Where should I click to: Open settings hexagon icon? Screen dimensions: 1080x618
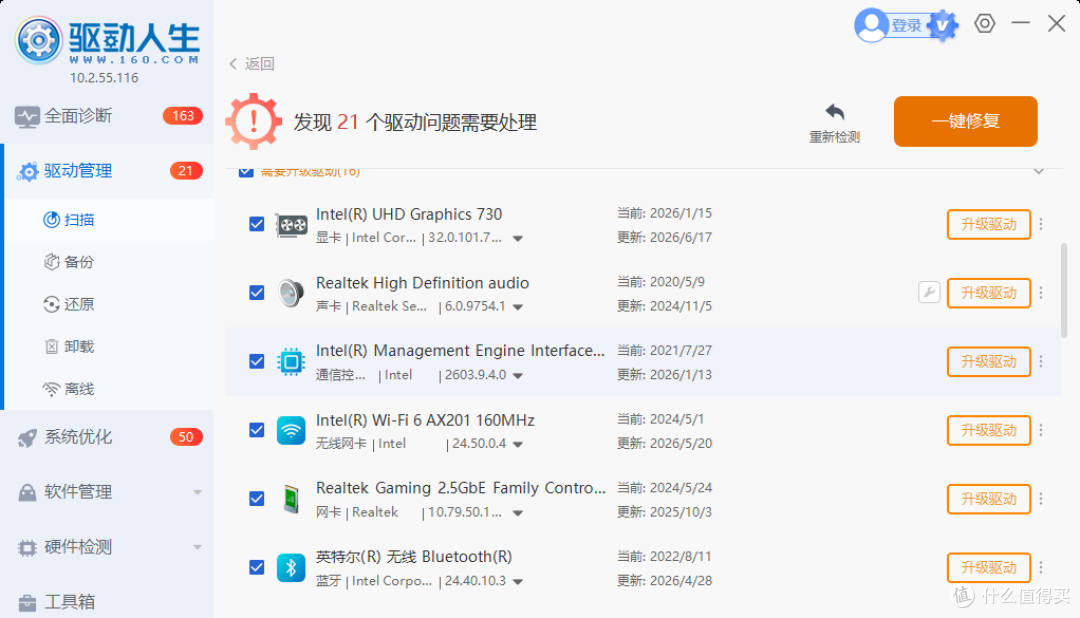[x=984, y=23]
